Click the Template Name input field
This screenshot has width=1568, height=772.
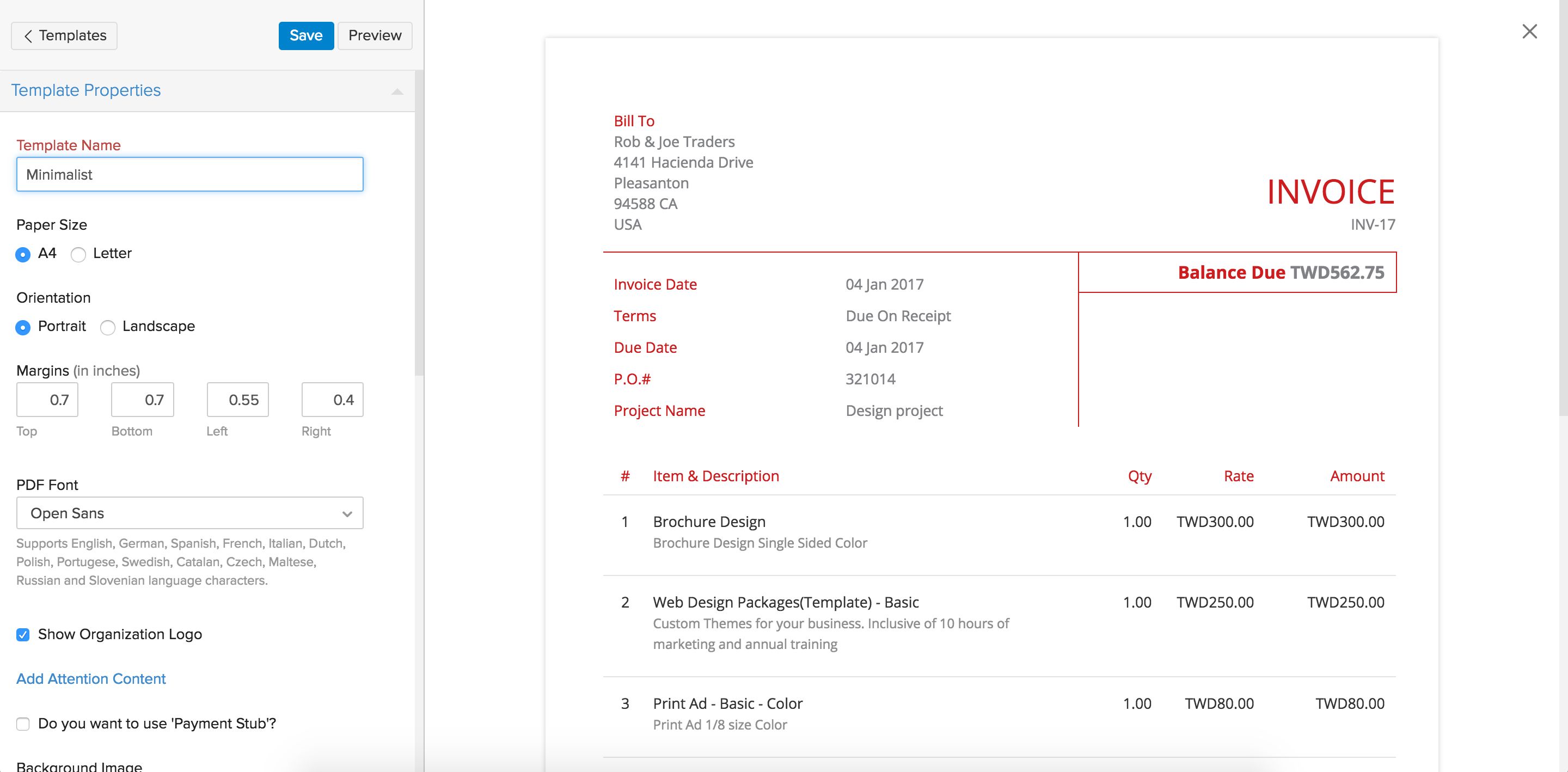[x=189, y=175]
